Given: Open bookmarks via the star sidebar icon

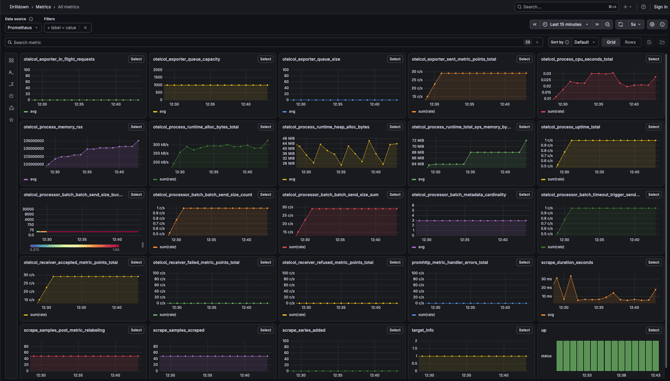Looking at the screenshot, I should pos(11,120).
